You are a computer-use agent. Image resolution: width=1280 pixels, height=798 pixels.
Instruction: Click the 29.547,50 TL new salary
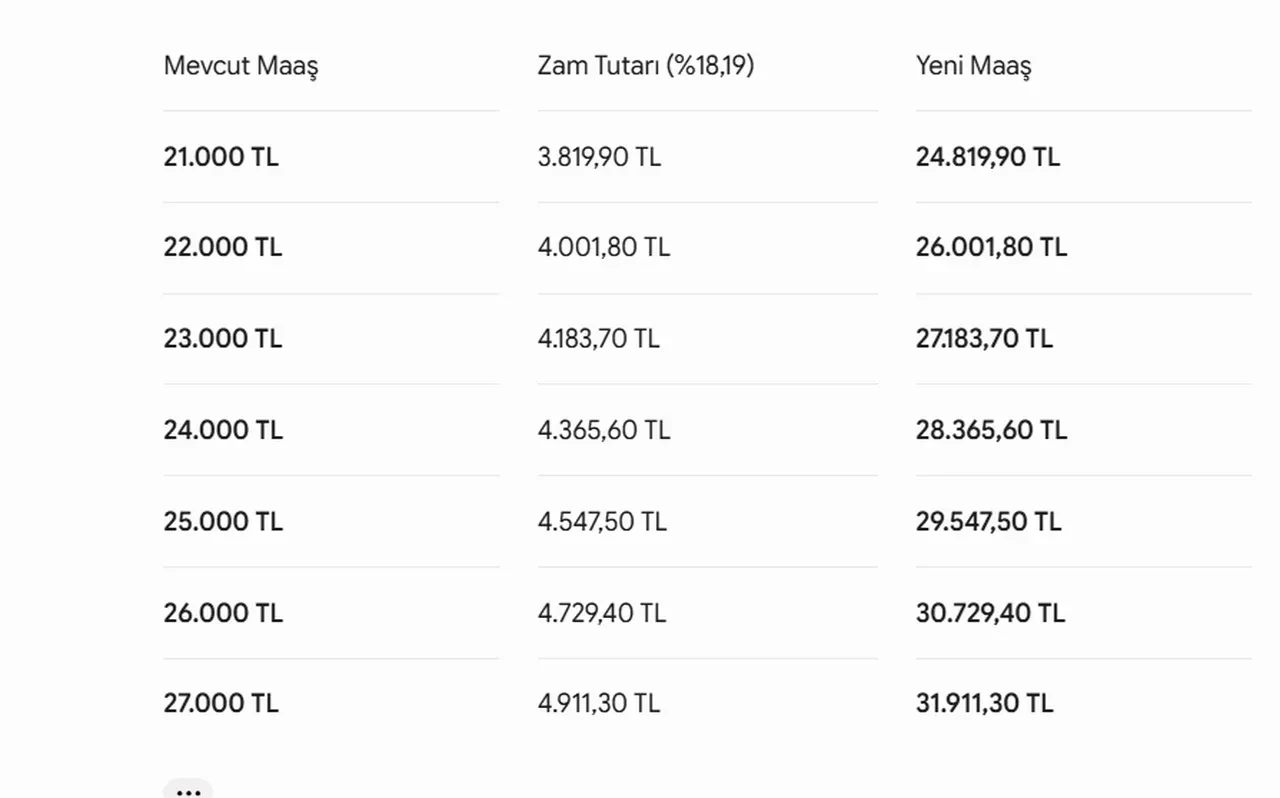pyautogui.click(x=989, y=522)
